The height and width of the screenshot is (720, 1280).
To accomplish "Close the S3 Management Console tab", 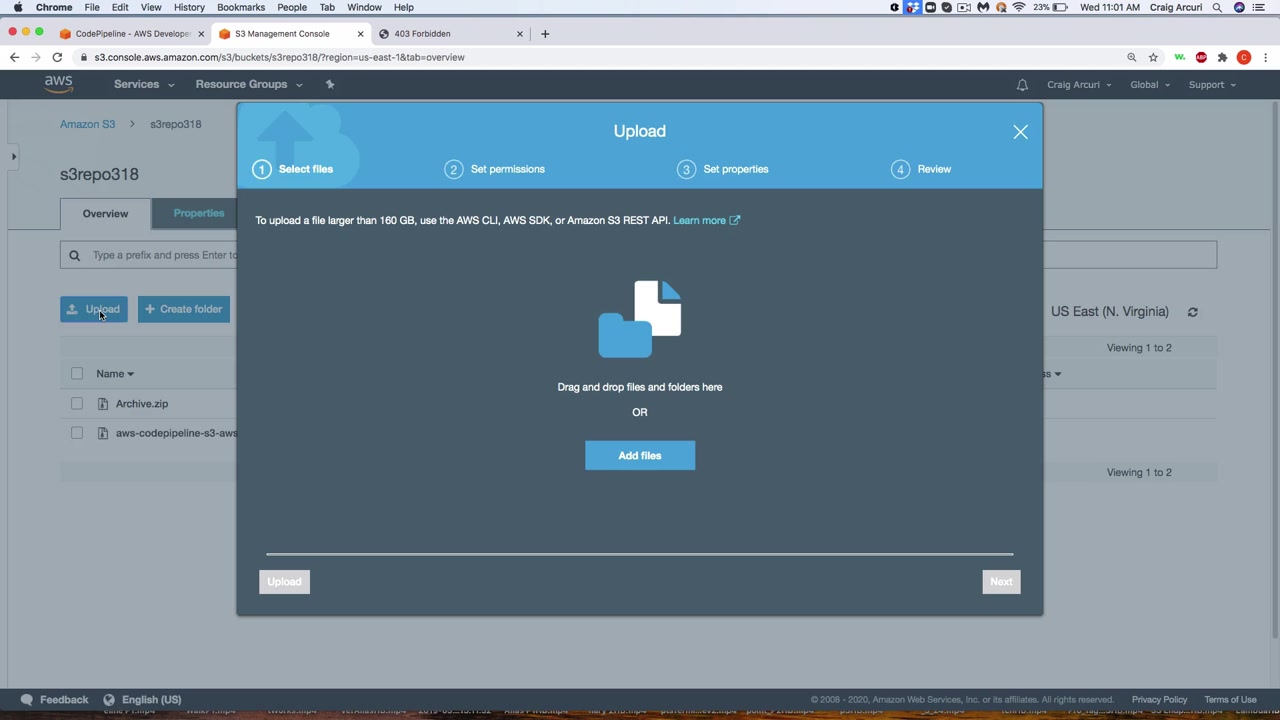I will [360, 34].
